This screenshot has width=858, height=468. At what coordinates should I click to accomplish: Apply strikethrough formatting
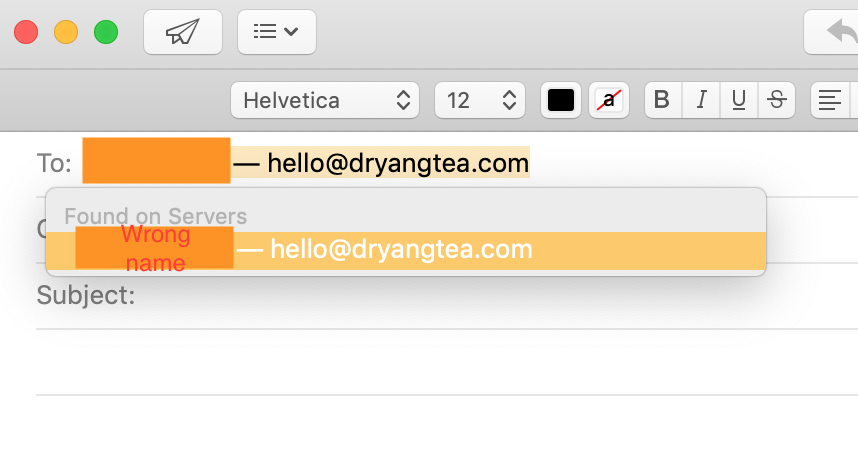click(x=776, y=100)
